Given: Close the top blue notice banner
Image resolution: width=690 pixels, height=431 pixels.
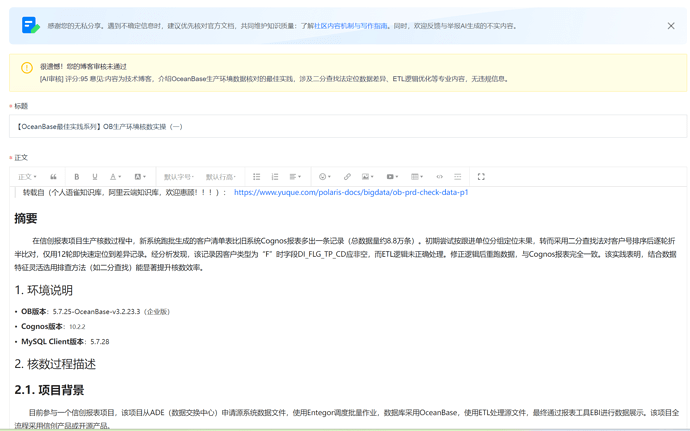Looking at the screenshot, I should pos(671,26).
